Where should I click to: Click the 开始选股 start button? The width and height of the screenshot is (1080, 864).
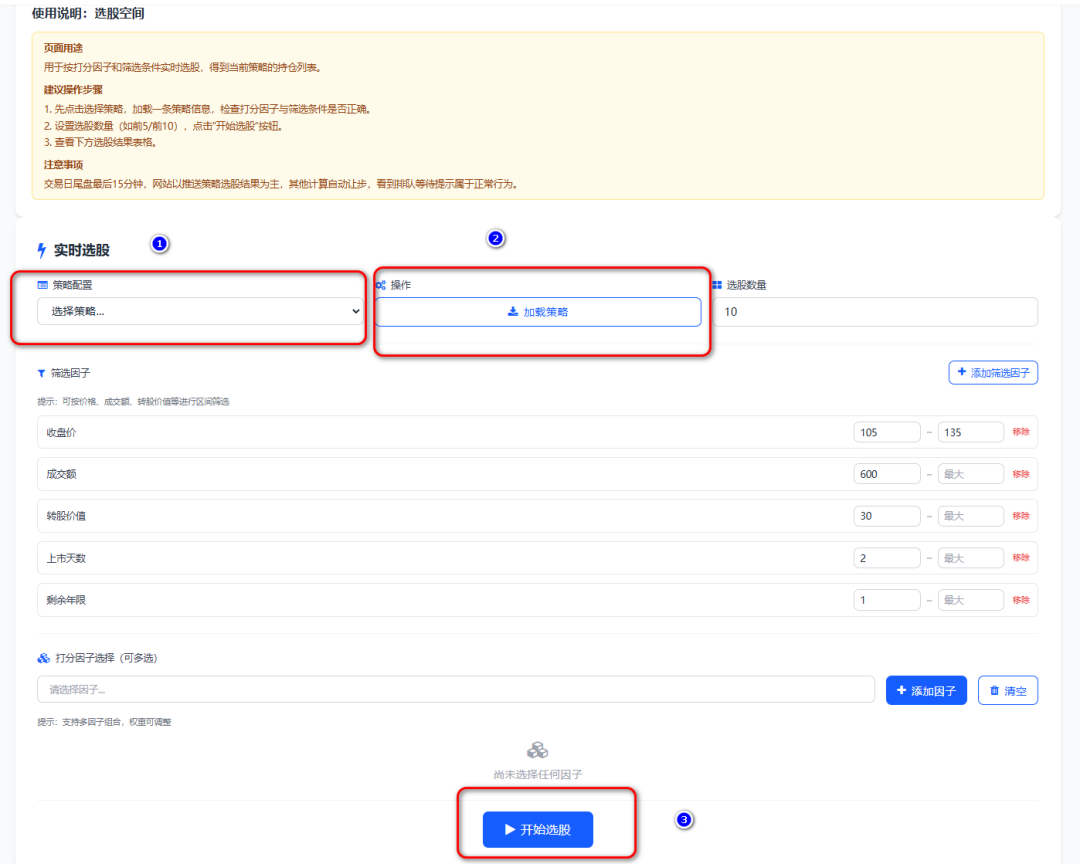tap(537, 830)
